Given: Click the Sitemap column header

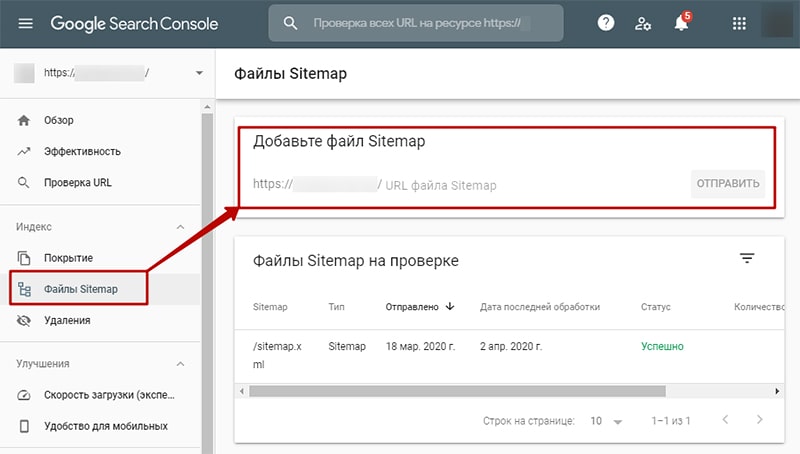Looking at the screenshot, I should (270, 307).
